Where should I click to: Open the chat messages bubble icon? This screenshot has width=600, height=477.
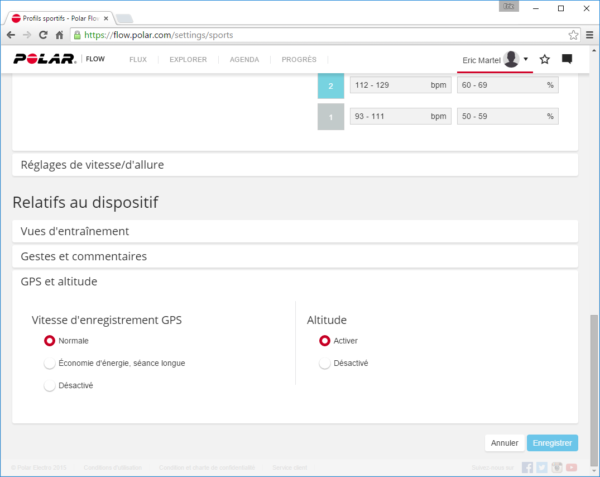567,60
